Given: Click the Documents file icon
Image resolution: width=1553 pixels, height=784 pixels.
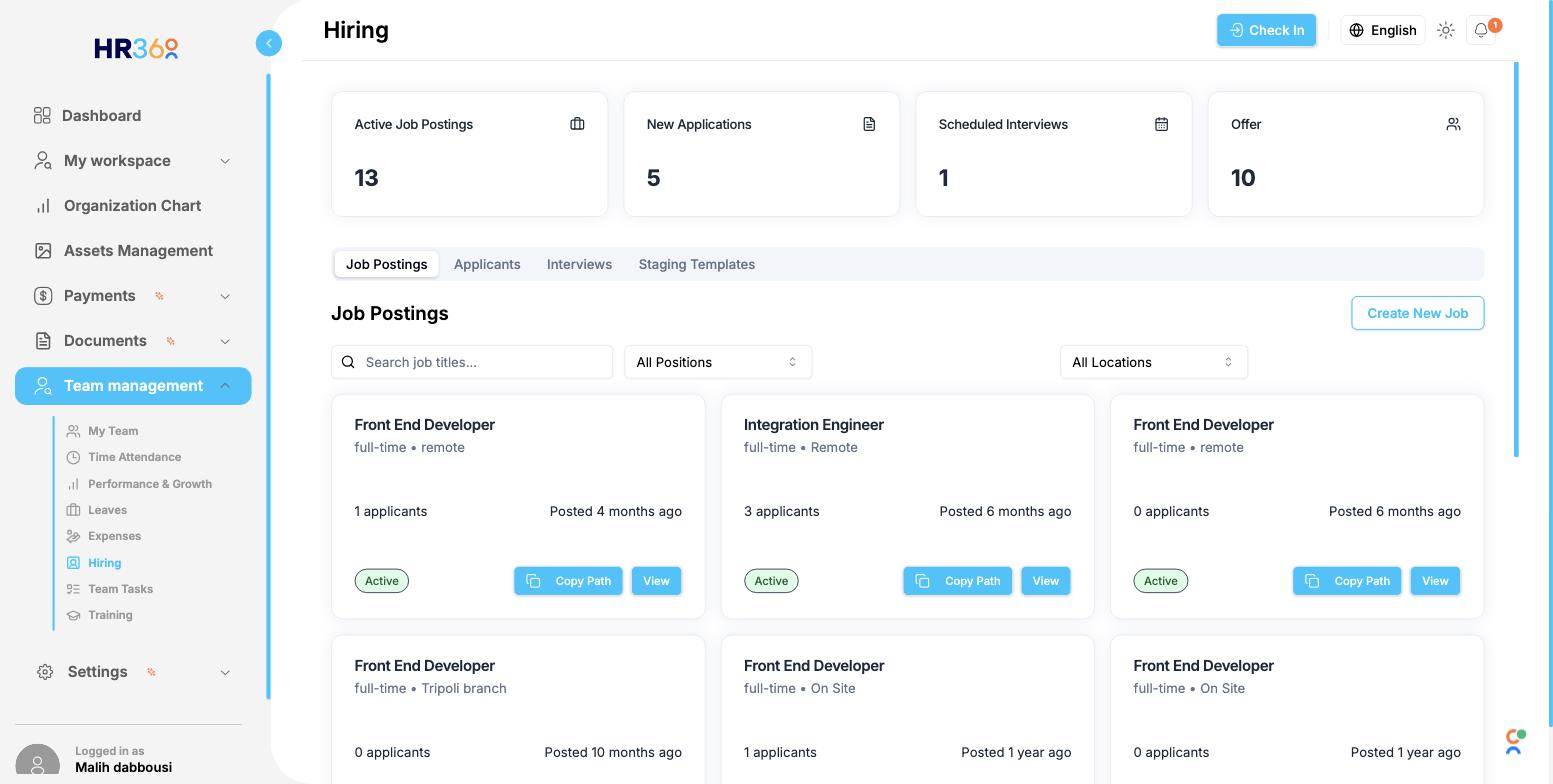Looking at the screenshot, I should [43, 341].
